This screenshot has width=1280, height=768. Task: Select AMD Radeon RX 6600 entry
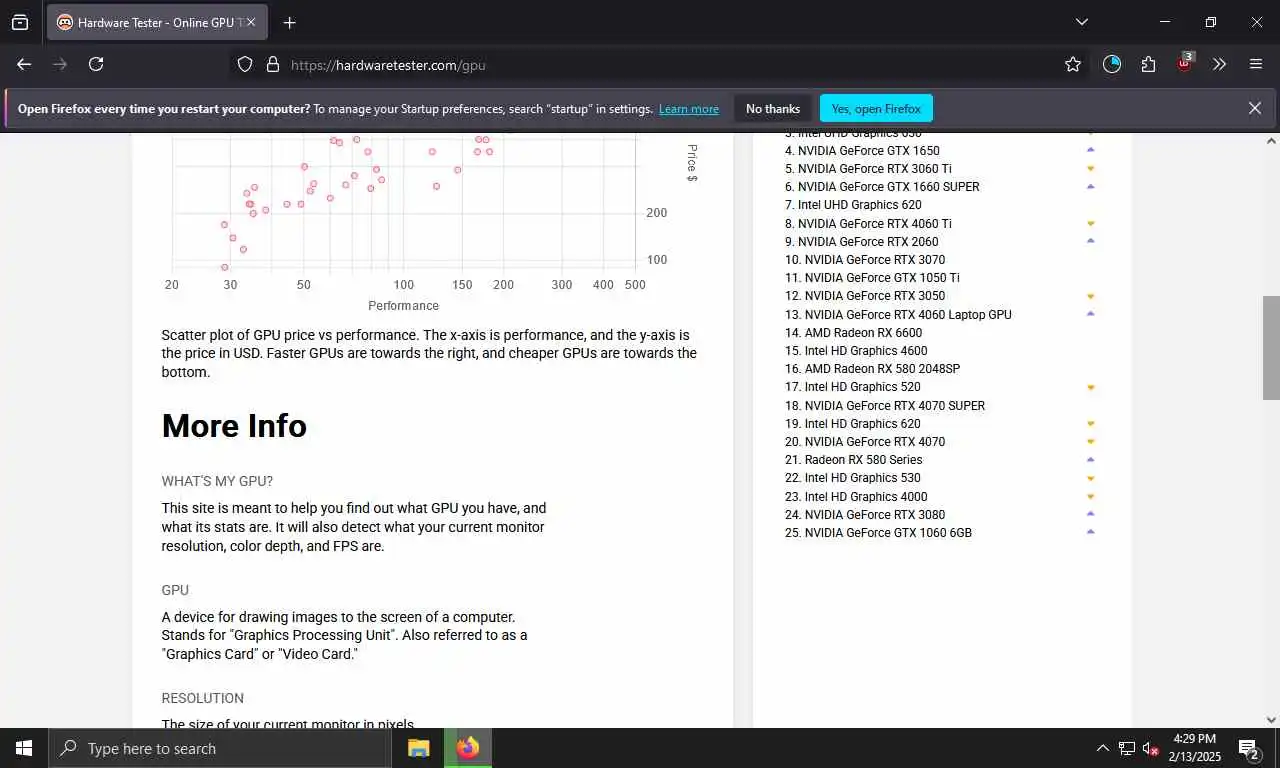(863, 333)
